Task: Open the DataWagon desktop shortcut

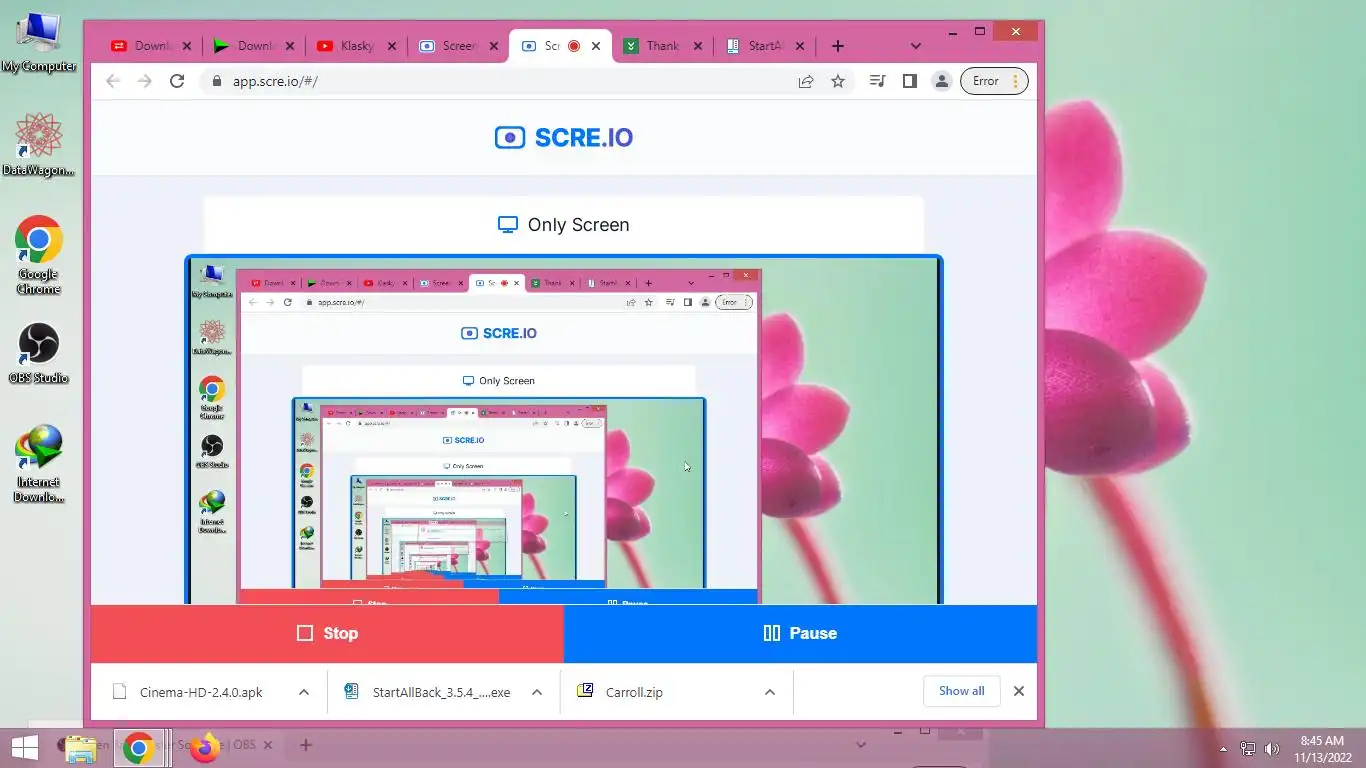Action: point(38,144)
